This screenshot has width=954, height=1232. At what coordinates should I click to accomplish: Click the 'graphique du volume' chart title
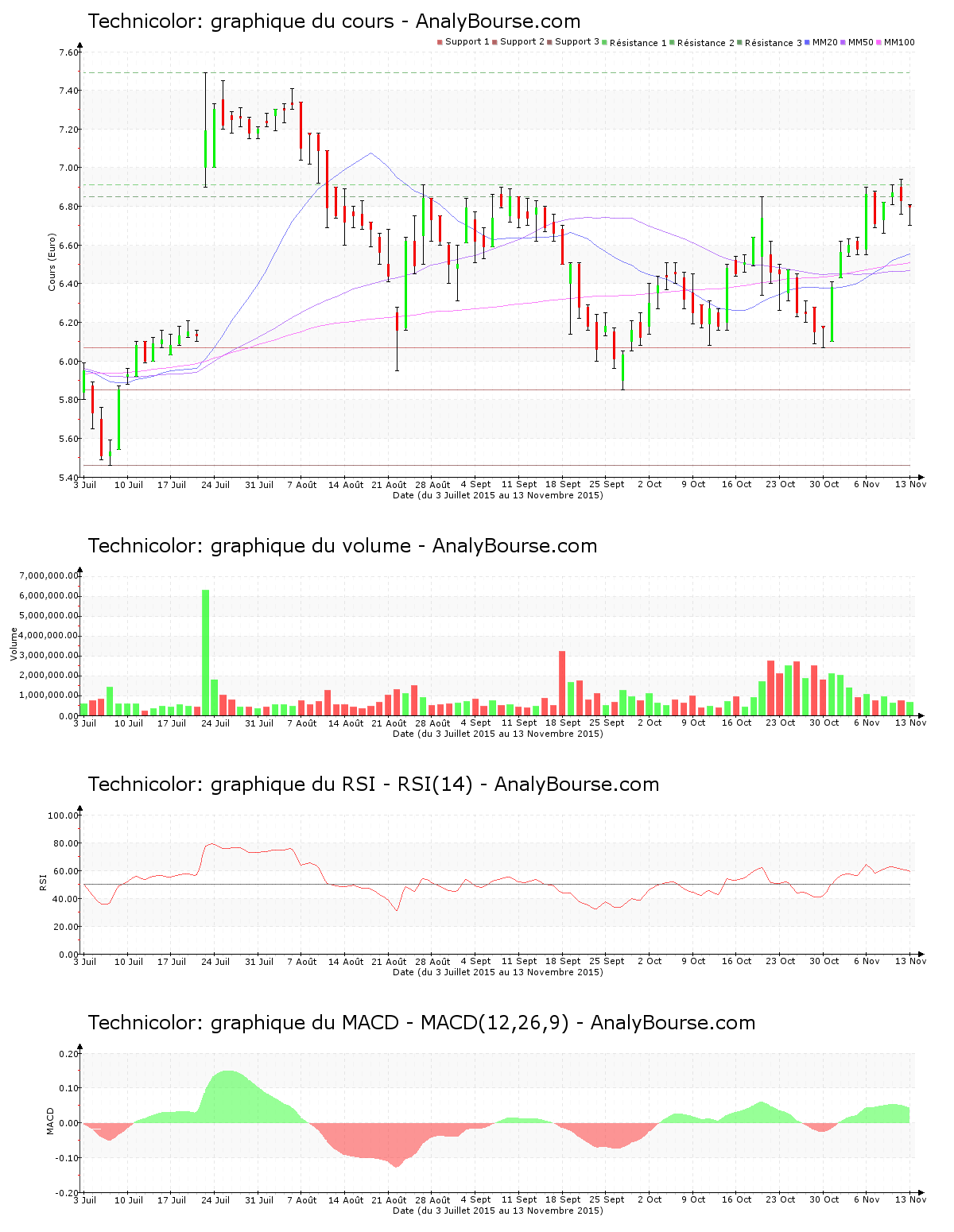click(342, 546)
